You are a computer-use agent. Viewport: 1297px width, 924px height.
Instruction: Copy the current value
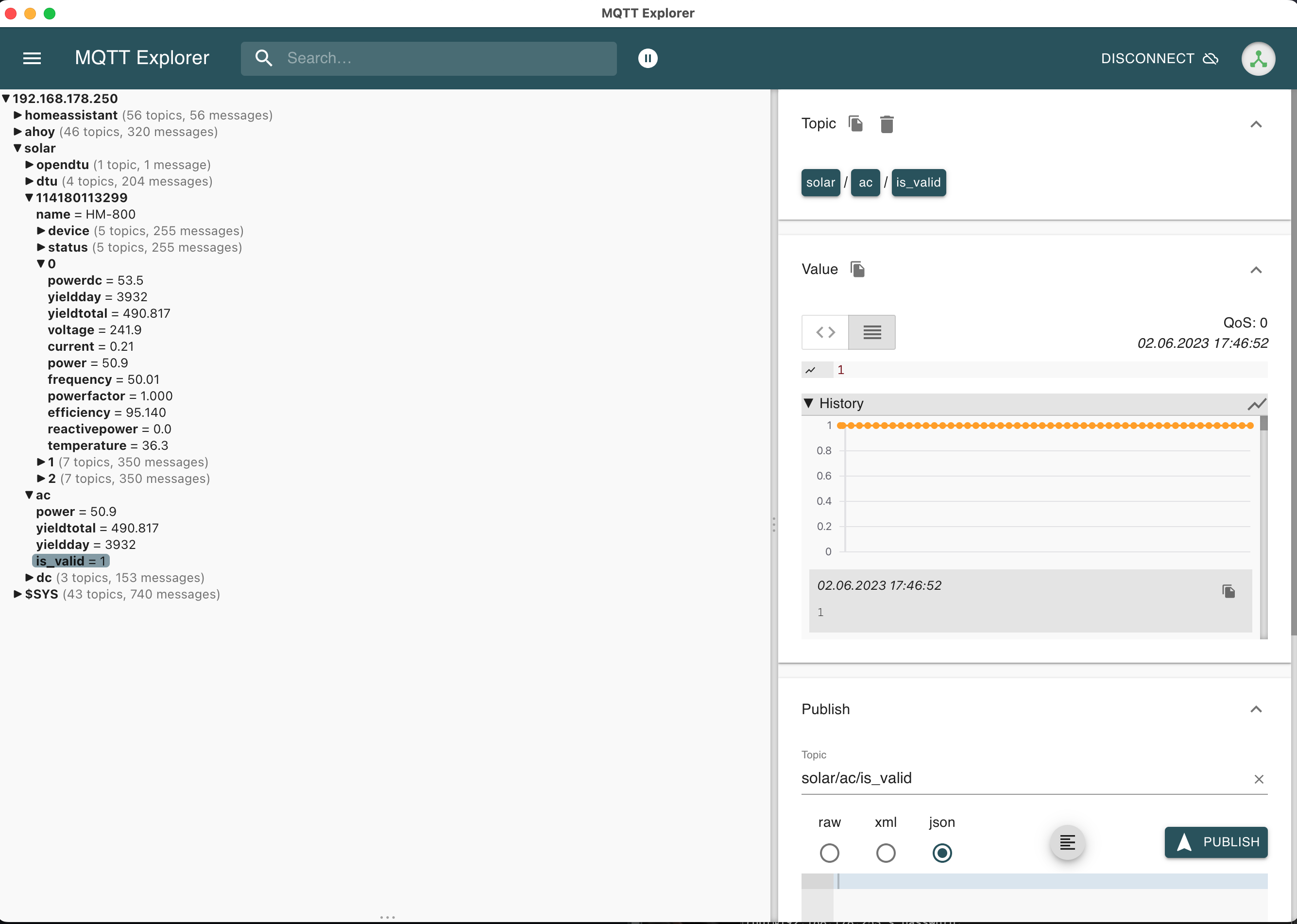click(857, 269)
